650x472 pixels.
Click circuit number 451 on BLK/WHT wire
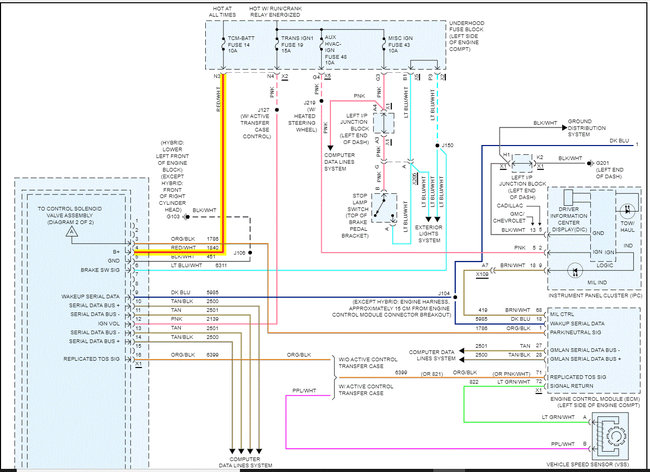pos(211,257)
